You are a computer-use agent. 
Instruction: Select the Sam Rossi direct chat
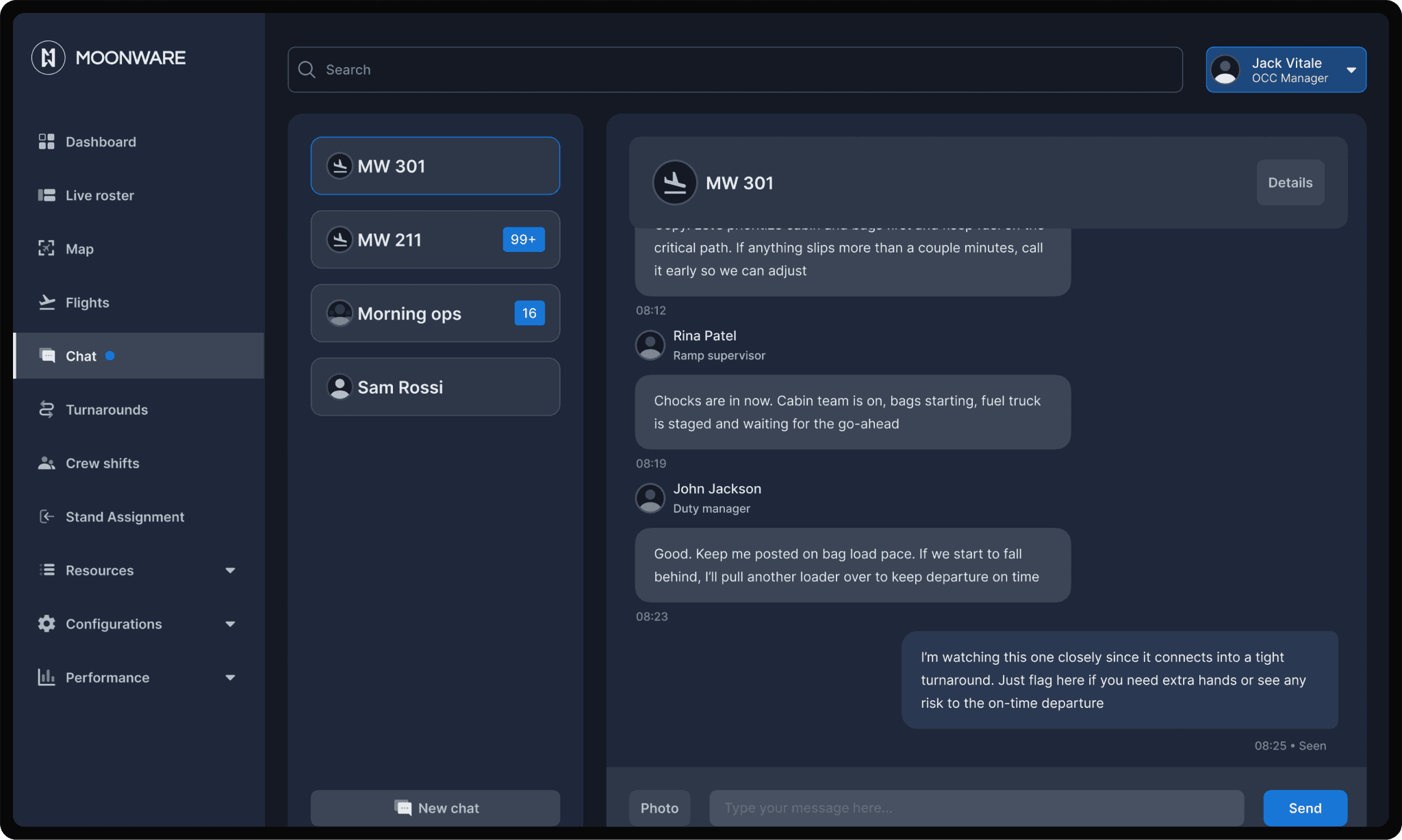click(435, 387)
